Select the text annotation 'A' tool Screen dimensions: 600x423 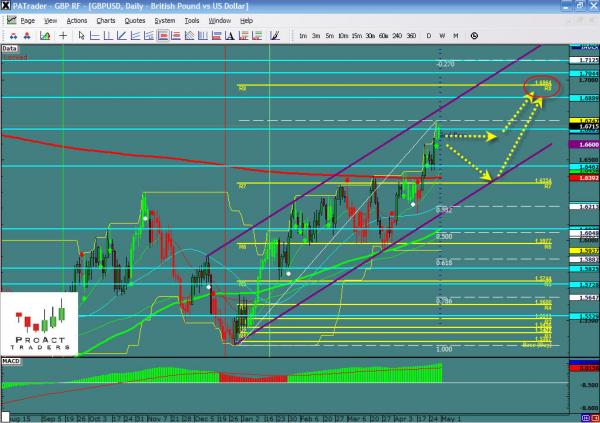click(x=229, y=35)
